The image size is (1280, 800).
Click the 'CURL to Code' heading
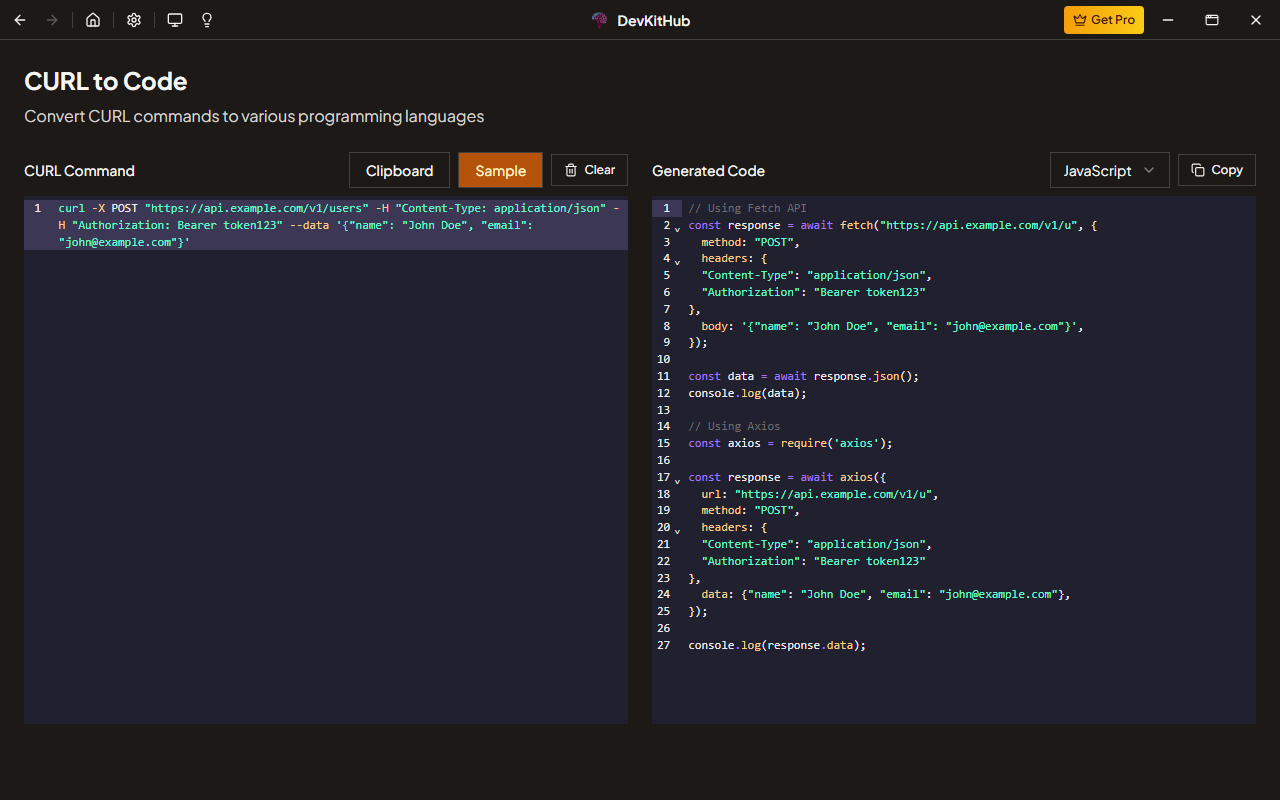[x=106, y=81]
